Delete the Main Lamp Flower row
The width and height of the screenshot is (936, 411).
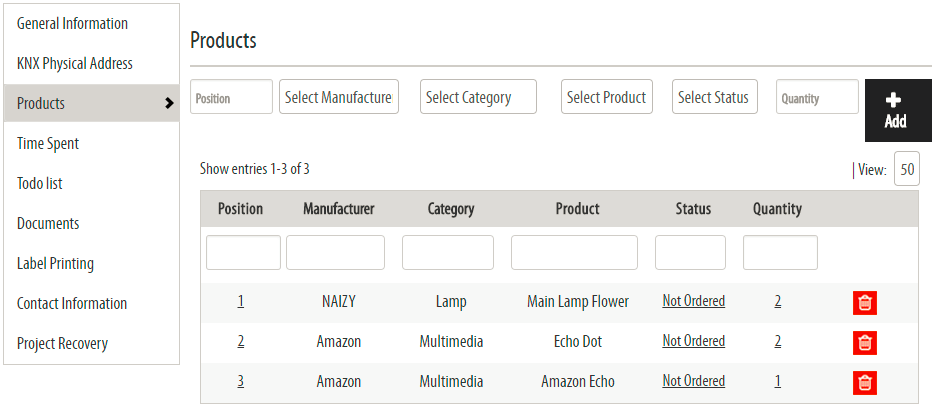tap(865, 303)
